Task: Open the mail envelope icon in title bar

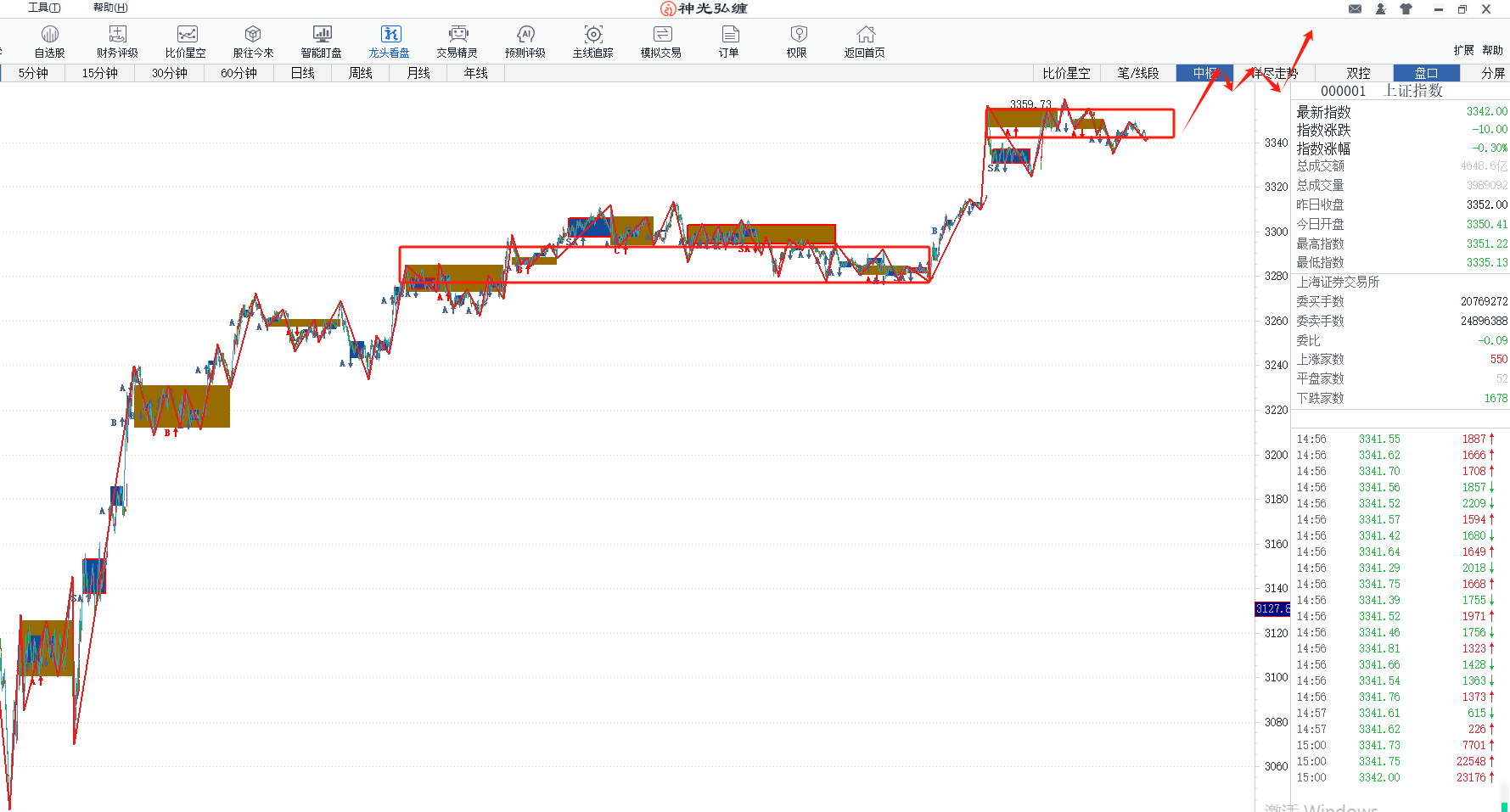Action: point(1355,9)
